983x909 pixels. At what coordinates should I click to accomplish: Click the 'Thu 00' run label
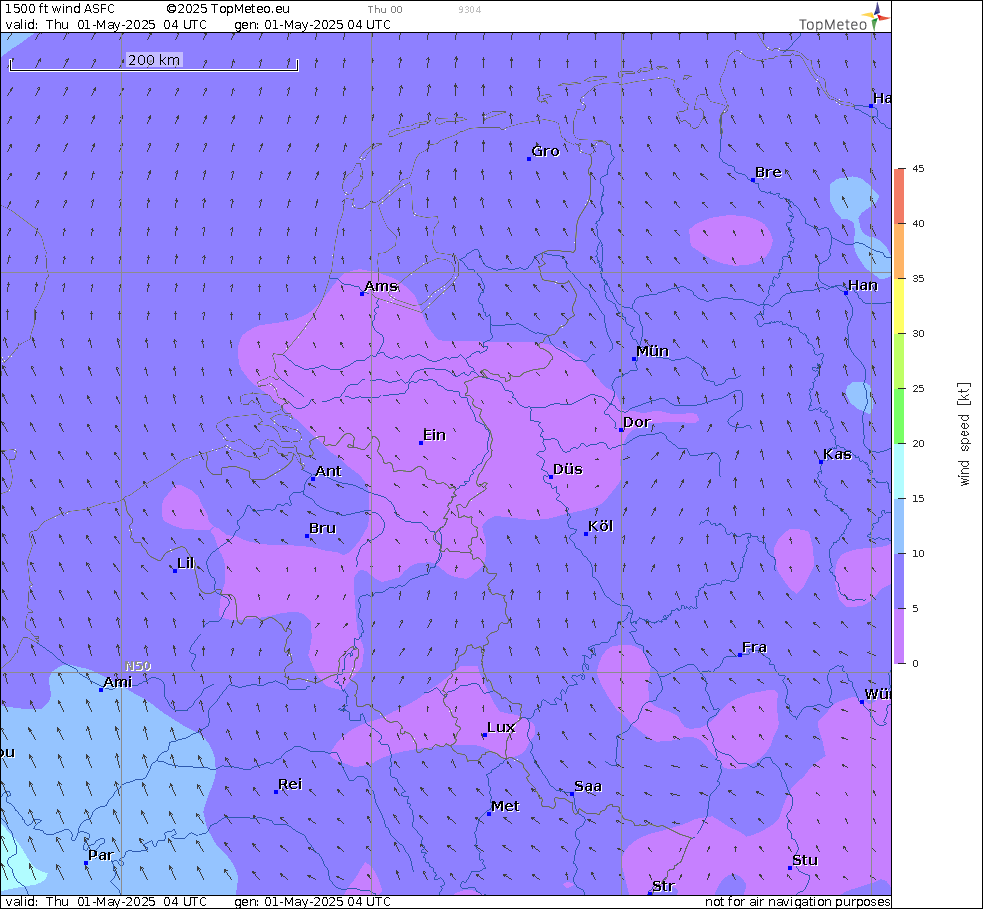coord(385,9)
